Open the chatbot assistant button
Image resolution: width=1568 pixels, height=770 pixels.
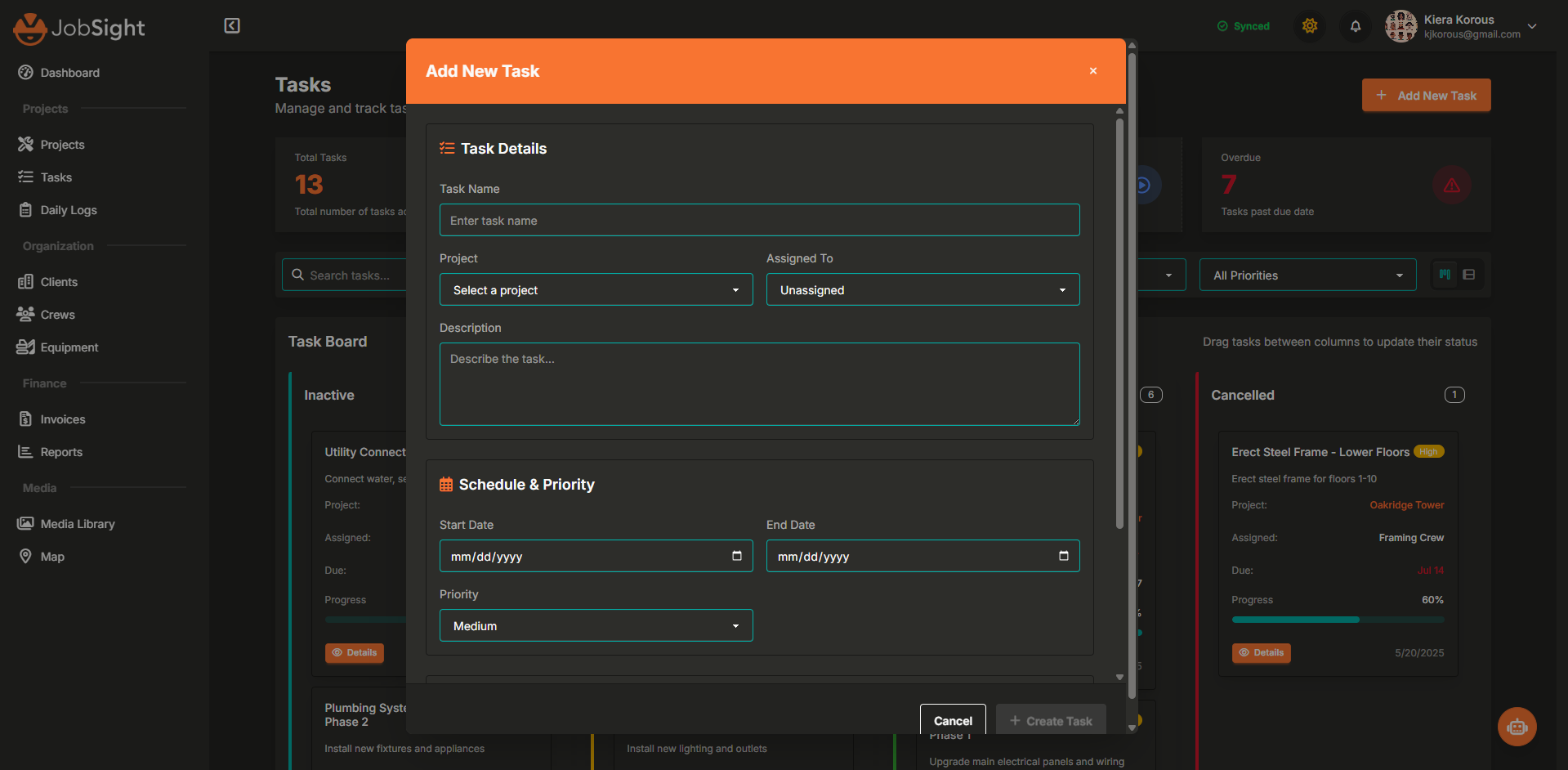click(x=1517, y=727)
